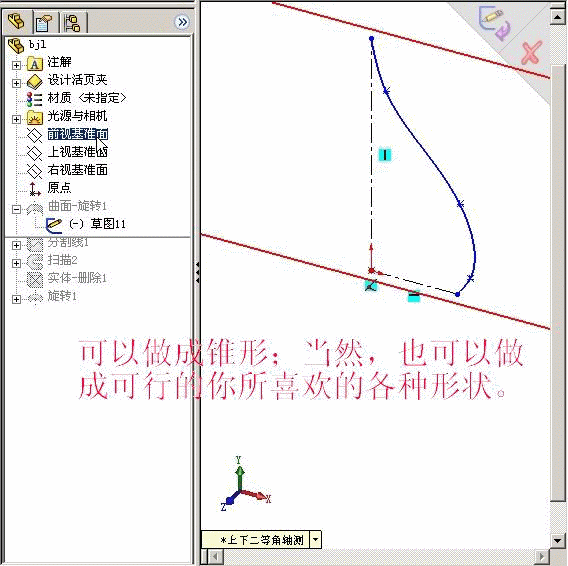The height and width of the screenshot is (566, 568).
Task: Select 右视基准面 in the tree
Action: point(78,170)
